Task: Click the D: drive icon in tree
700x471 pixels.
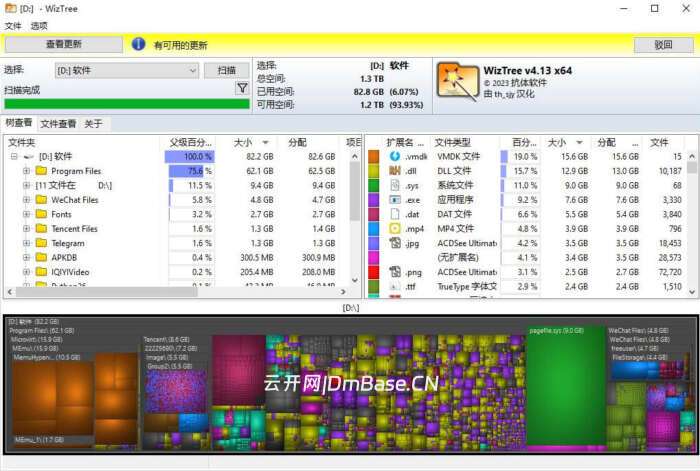Action: [29, 157]
